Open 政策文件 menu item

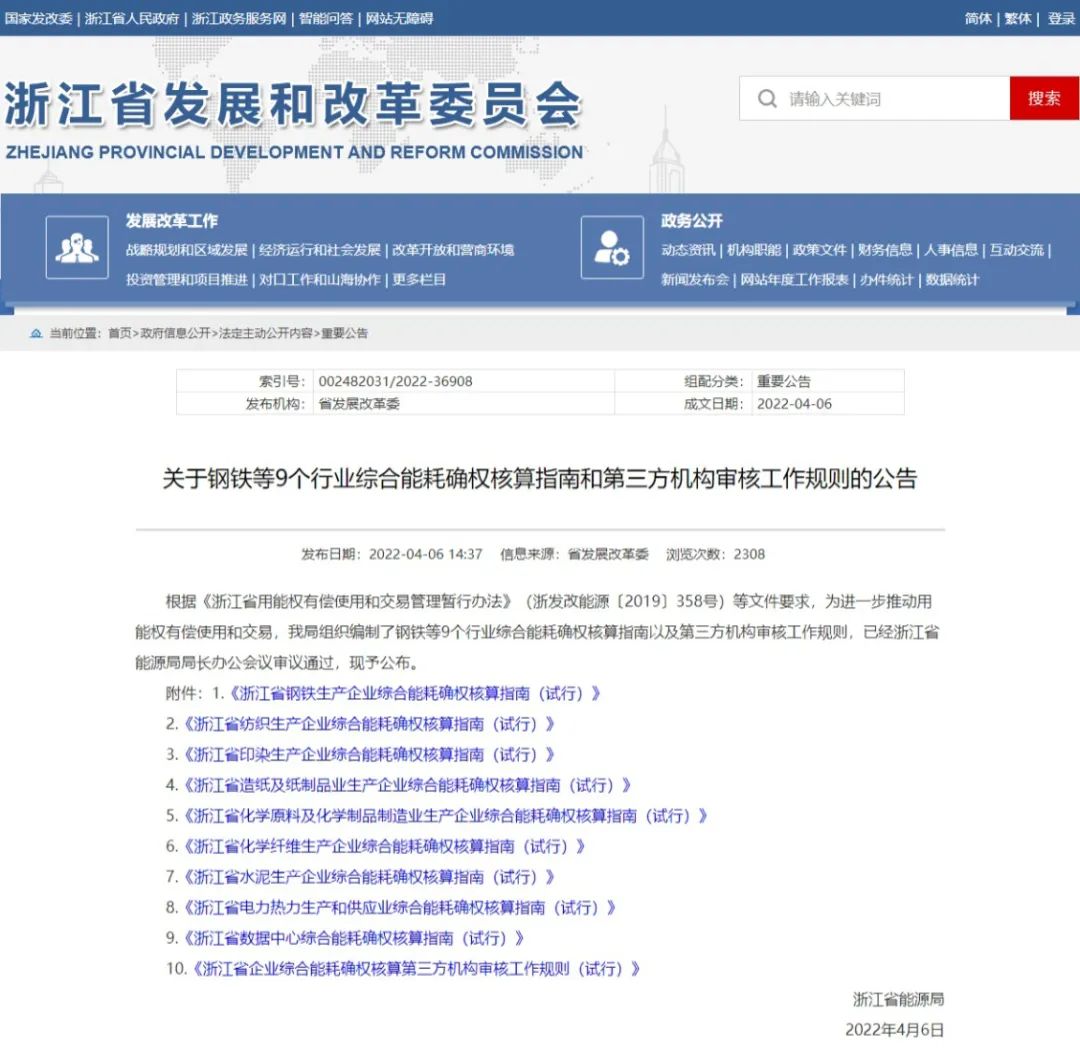[x=820, y=250]
